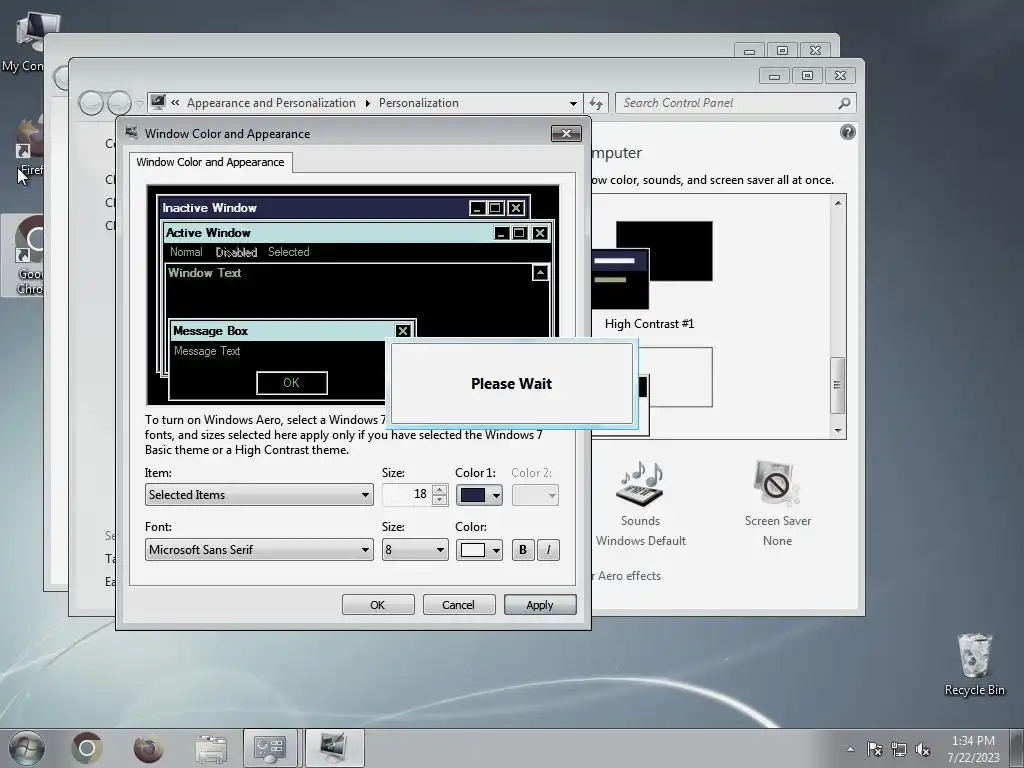
Task: Close the Window Color and Appearance dialog
Action: tap(566, 133)
